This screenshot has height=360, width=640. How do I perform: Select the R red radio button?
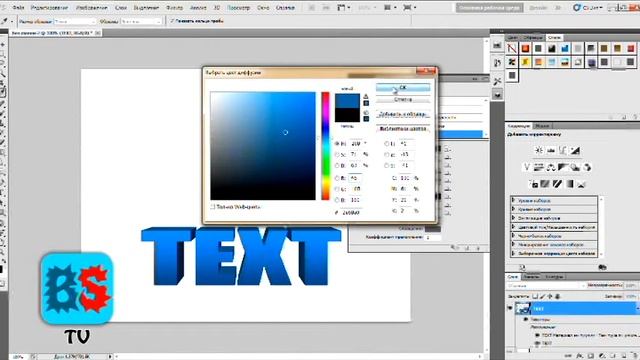pyautogui.click(x=337, y=178)
